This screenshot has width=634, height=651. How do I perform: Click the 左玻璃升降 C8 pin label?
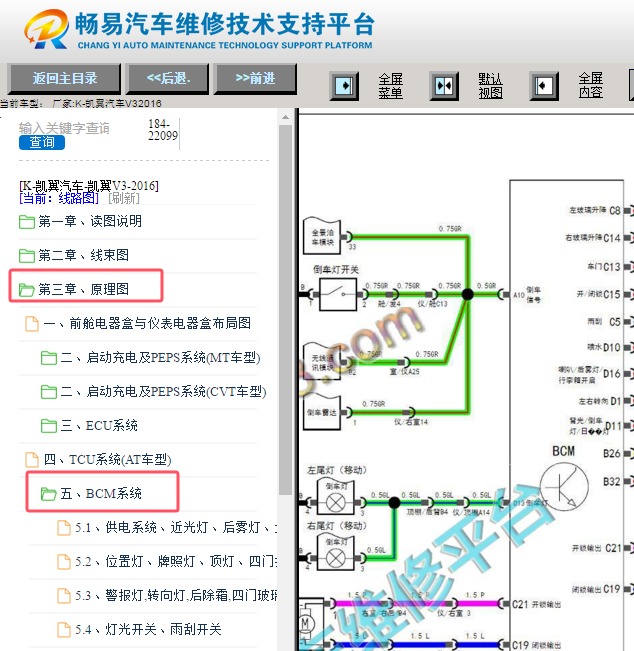[595, 211]
